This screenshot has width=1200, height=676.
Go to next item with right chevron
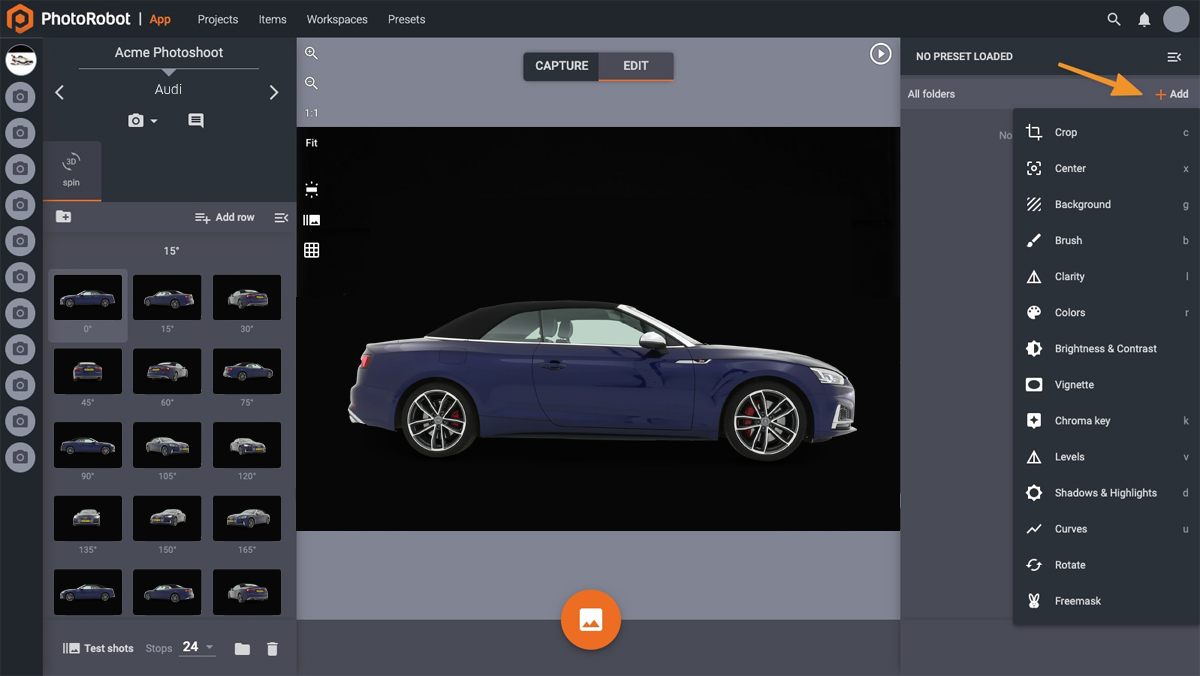274,92
